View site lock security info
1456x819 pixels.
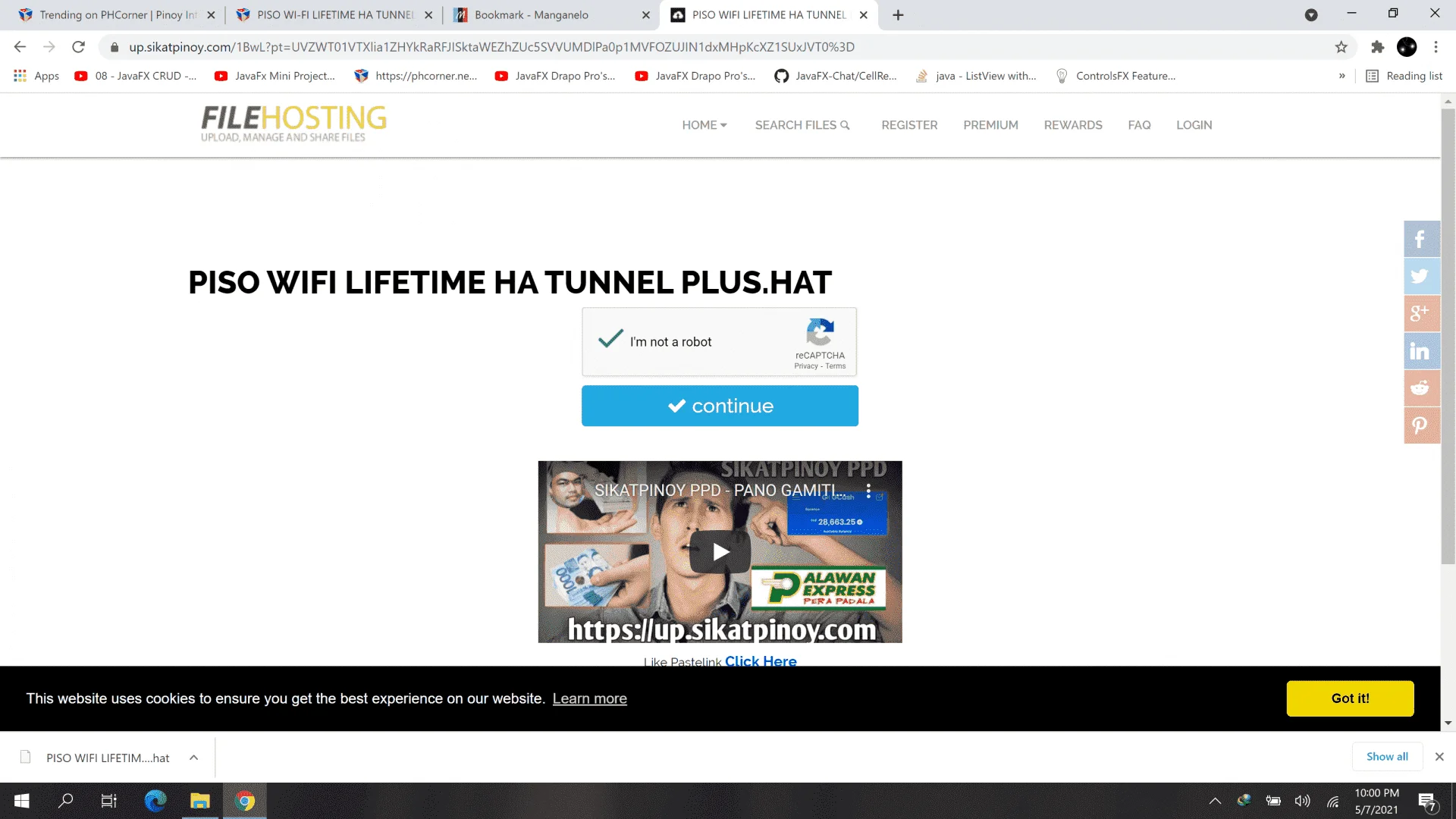[115, 47]
